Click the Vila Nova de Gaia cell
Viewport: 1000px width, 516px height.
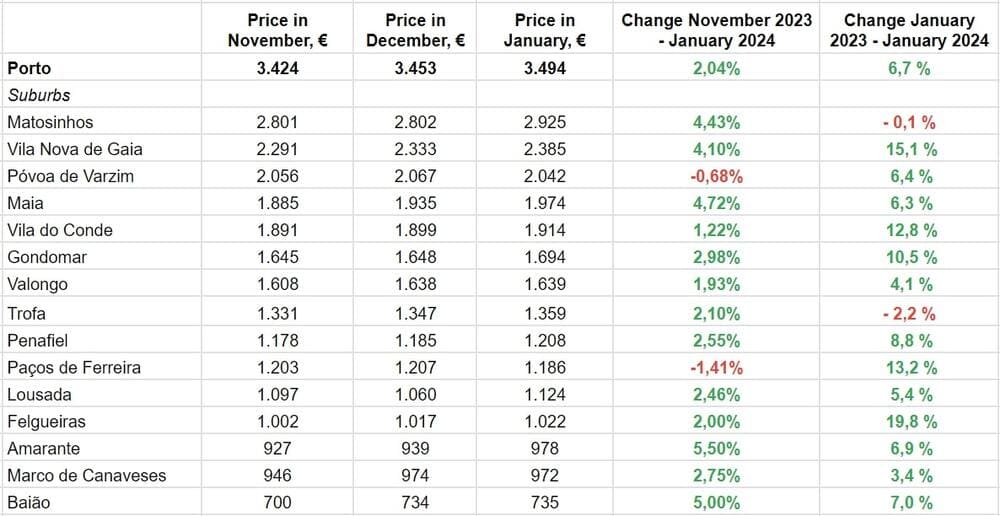tap(74, 149)
